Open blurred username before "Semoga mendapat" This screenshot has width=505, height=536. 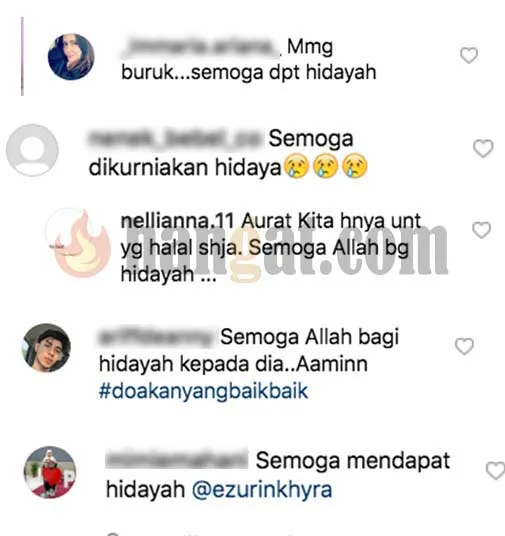[x=177, y=460]
